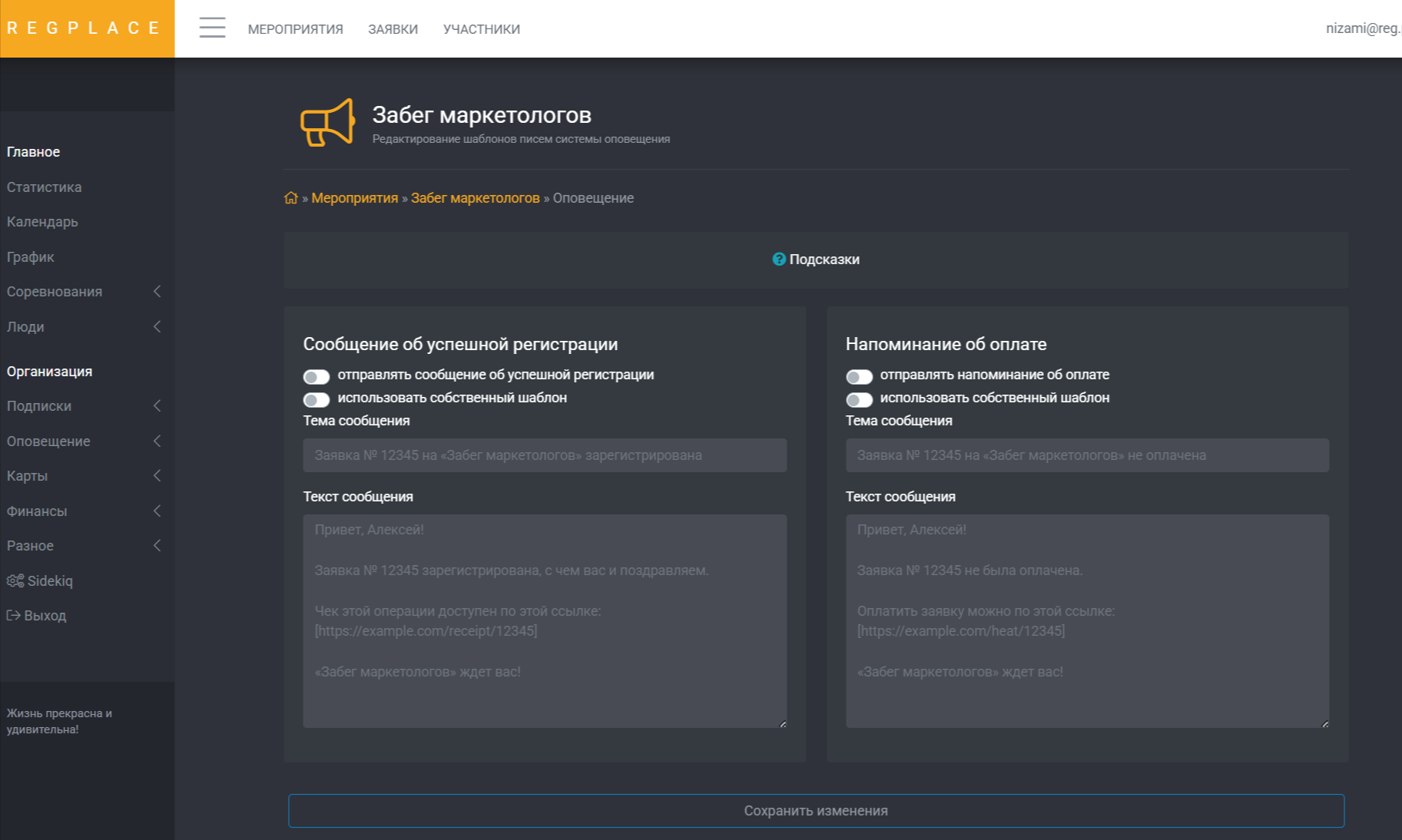Click the Sidekiq gears icon
This screenshot has width=1402, height=840.
click(x=15, y=580)
